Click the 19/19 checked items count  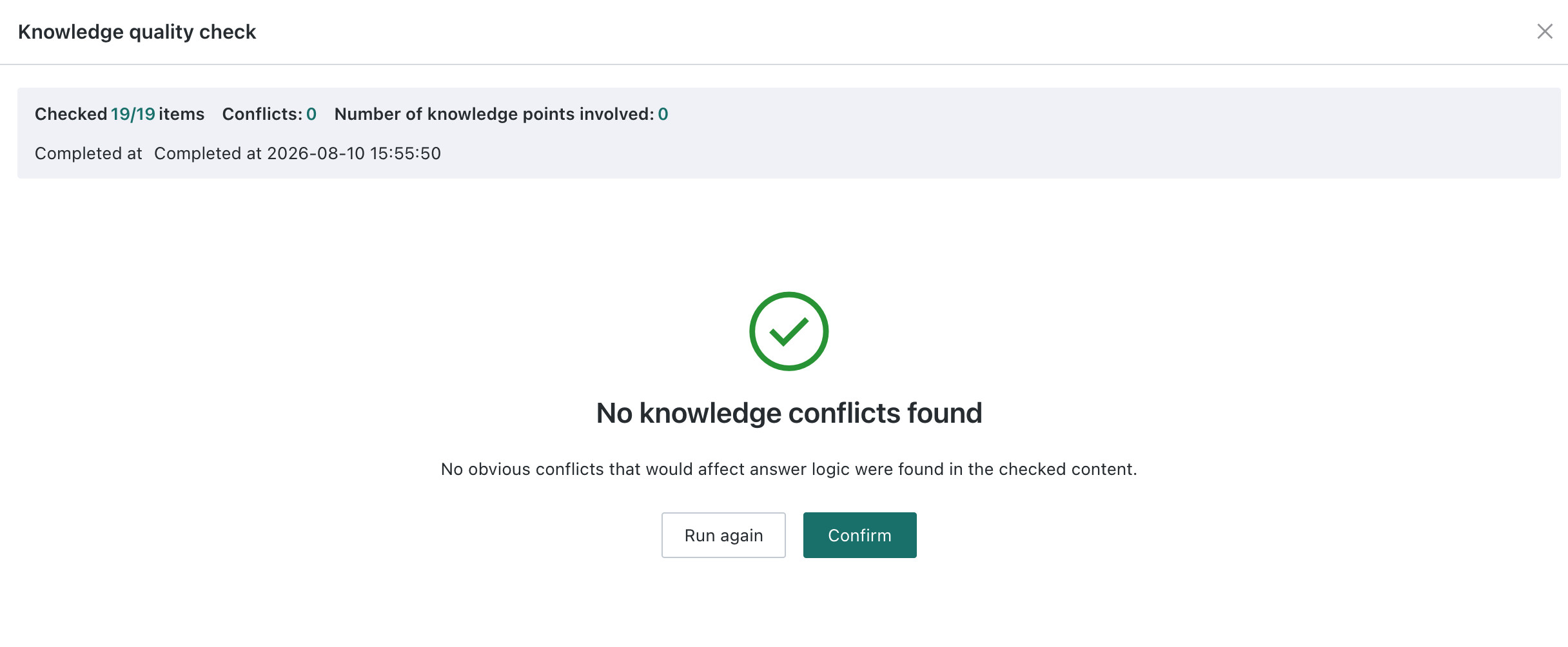tap(133, 114)
